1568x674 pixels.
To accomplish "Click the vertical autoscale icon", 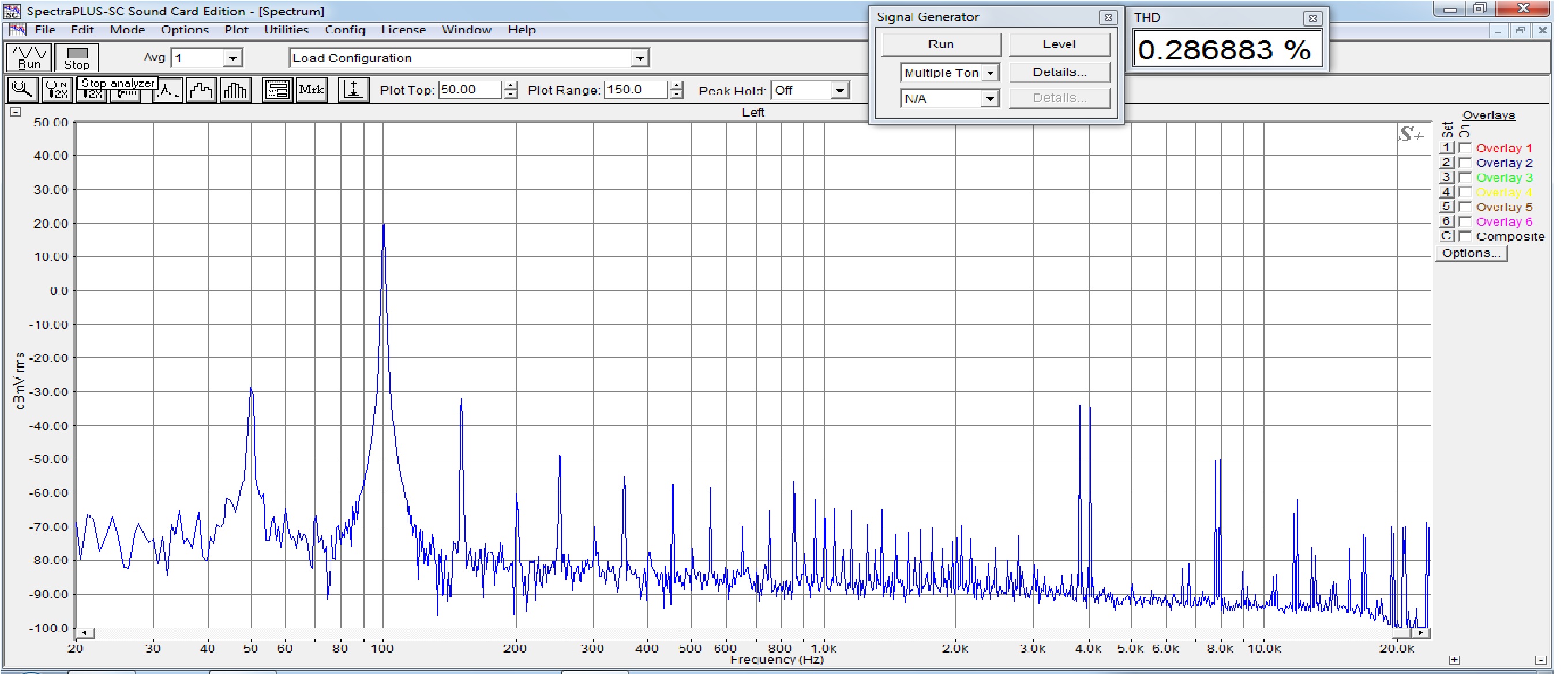I will point(354,90).
